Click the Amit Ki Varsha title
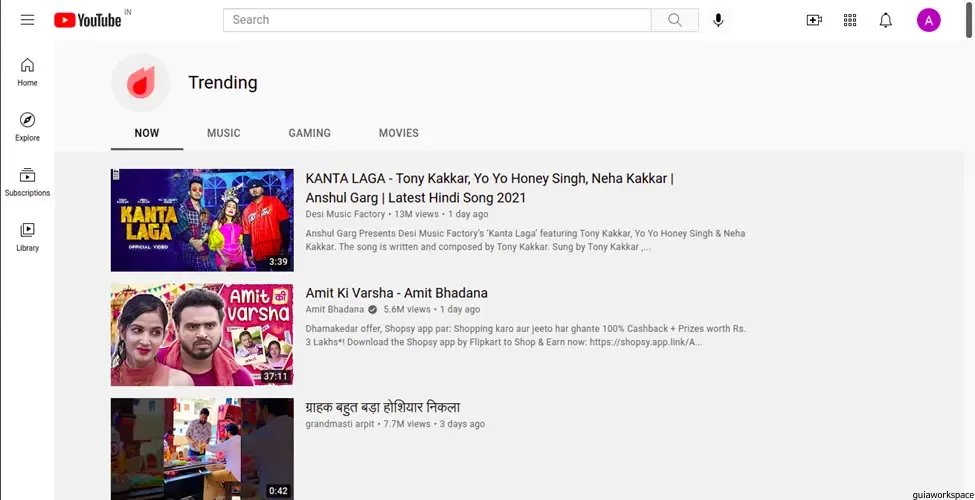The height and width of the screenshot is (500, 975). tap(397, 293)
